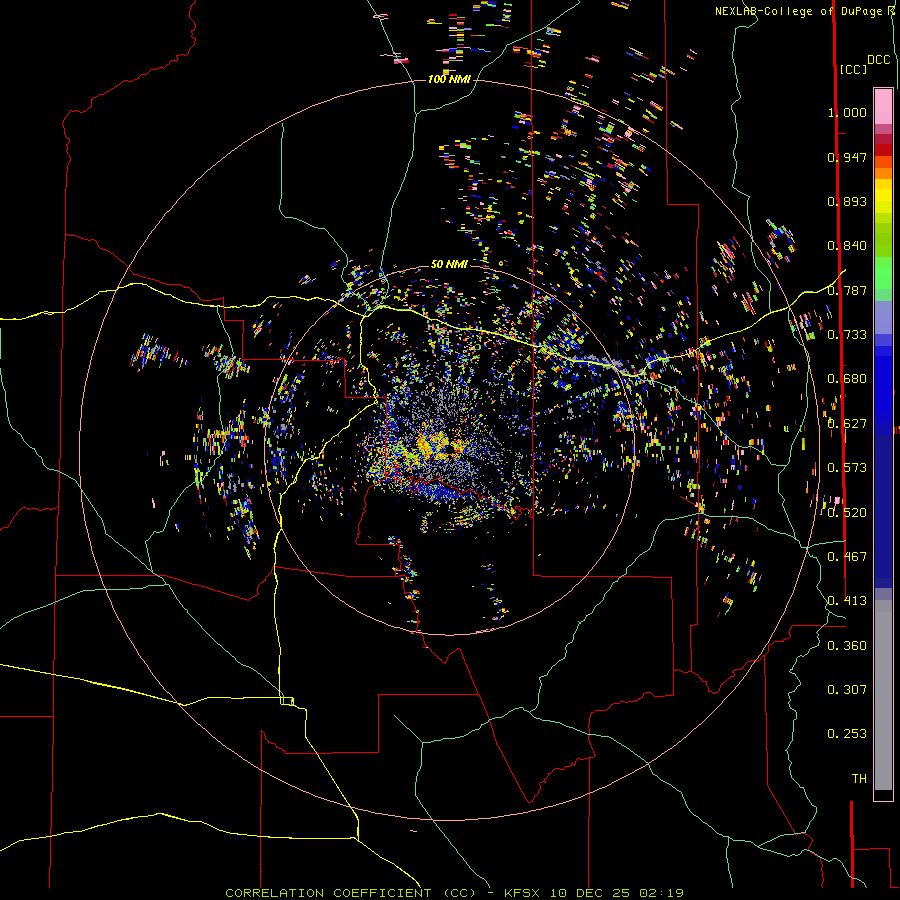Select the 0.947 color scale value

tap(847, 157)
